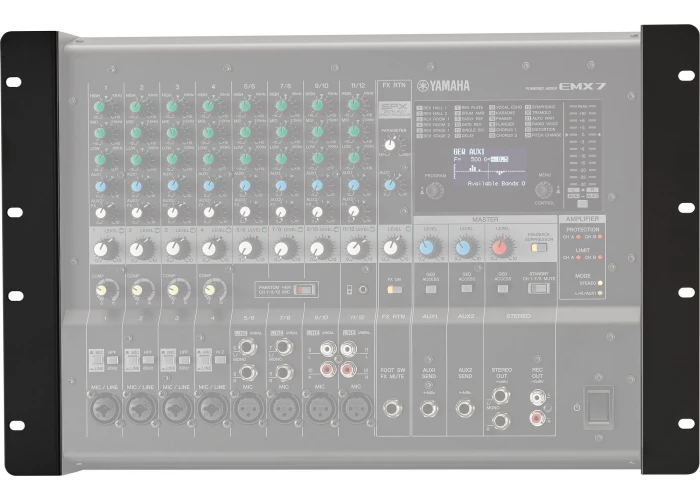Viewport: 700px width, 500px height.
Task: Push channel 3 HPF 80Hz button
Action: [x=184, y=360]
